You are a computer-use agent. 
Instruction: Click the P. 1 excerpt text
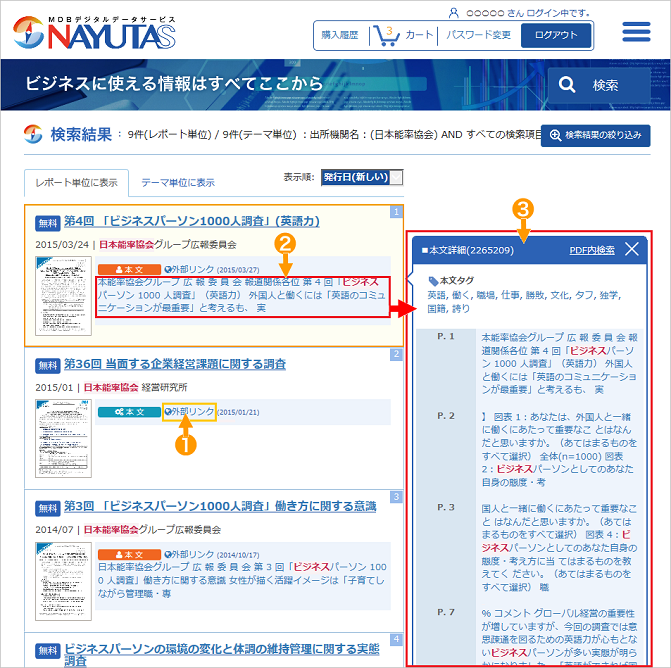point(559,363)
